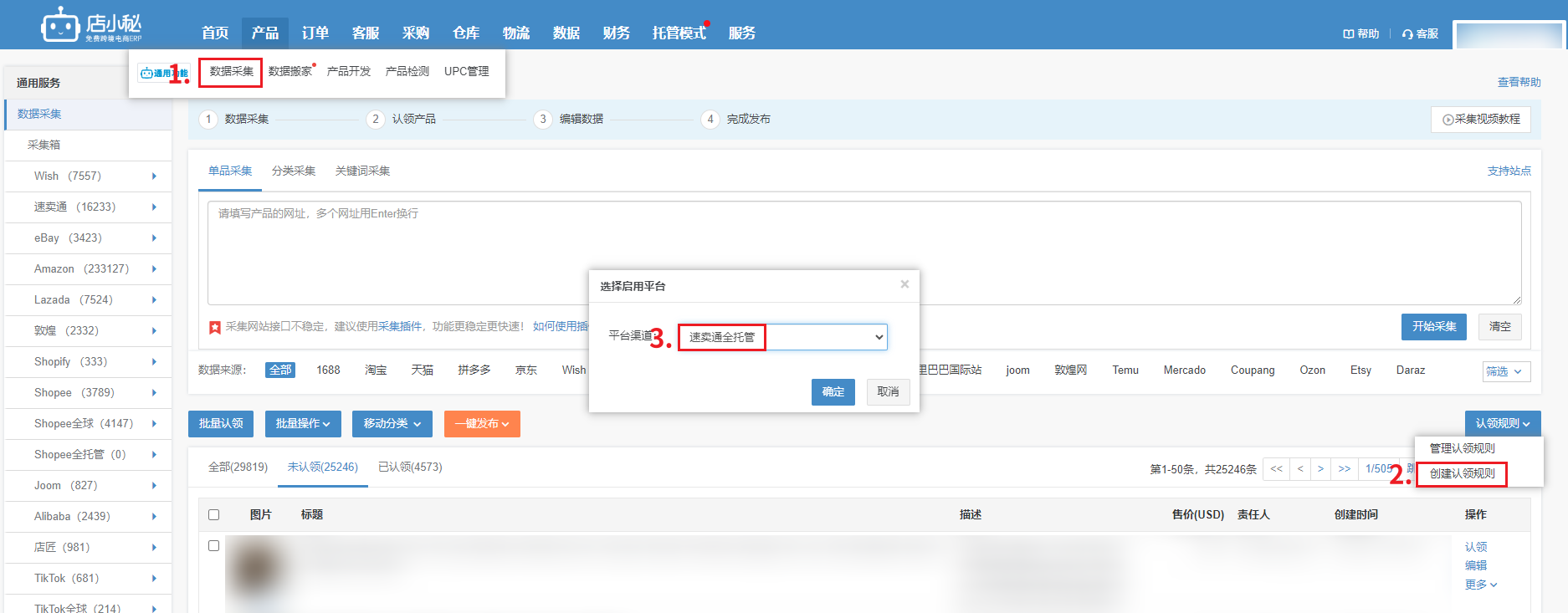Click the 开始采集 button
Screen dimensions: 1568x613
point(1435,327)
